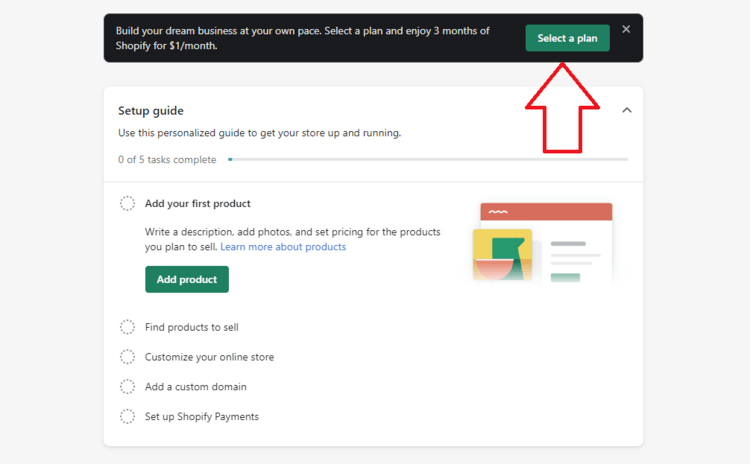Dismiss the plan promotion banner
750x464 pixels.
click(x=626, y=30)
